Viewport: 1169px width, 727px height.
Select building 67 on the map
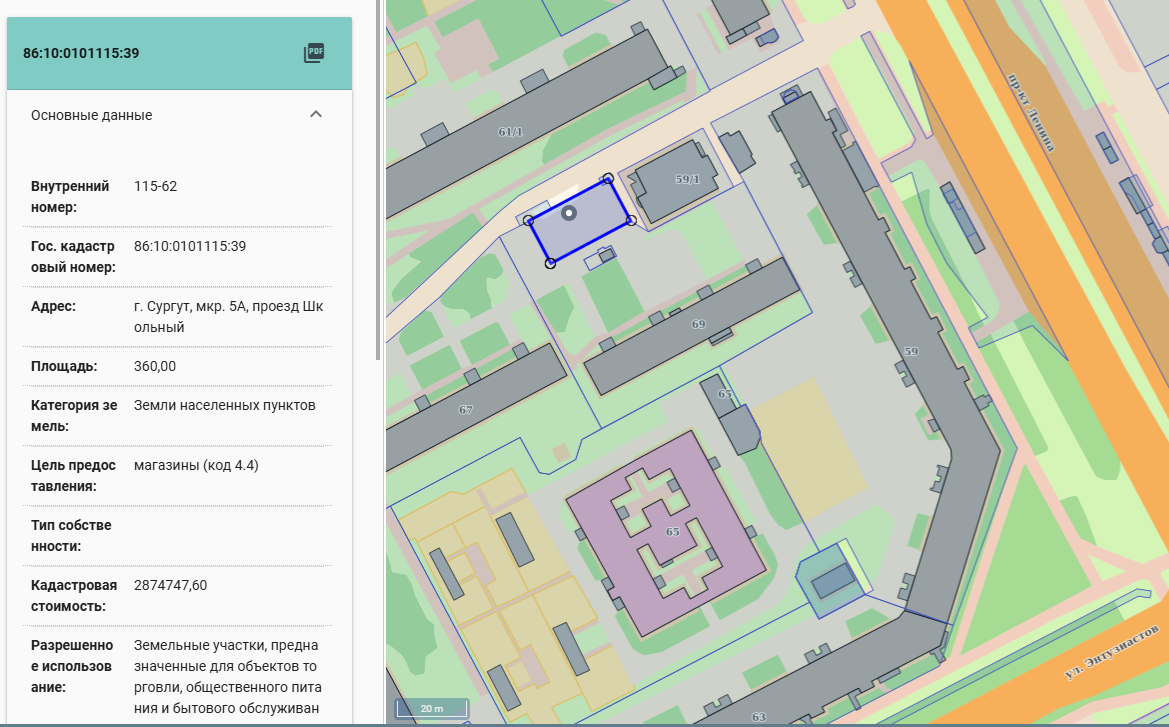pos(466,409)
